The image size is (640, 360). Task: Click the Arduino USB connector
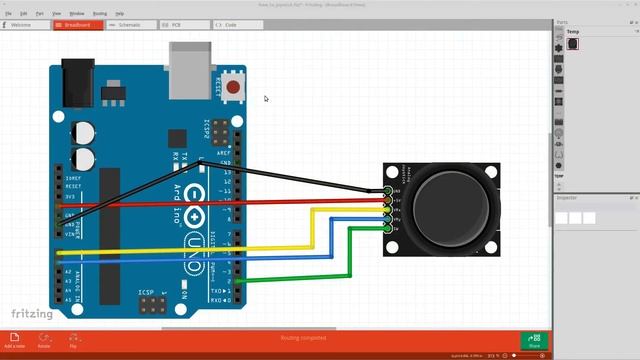click(x=190, y=70)
